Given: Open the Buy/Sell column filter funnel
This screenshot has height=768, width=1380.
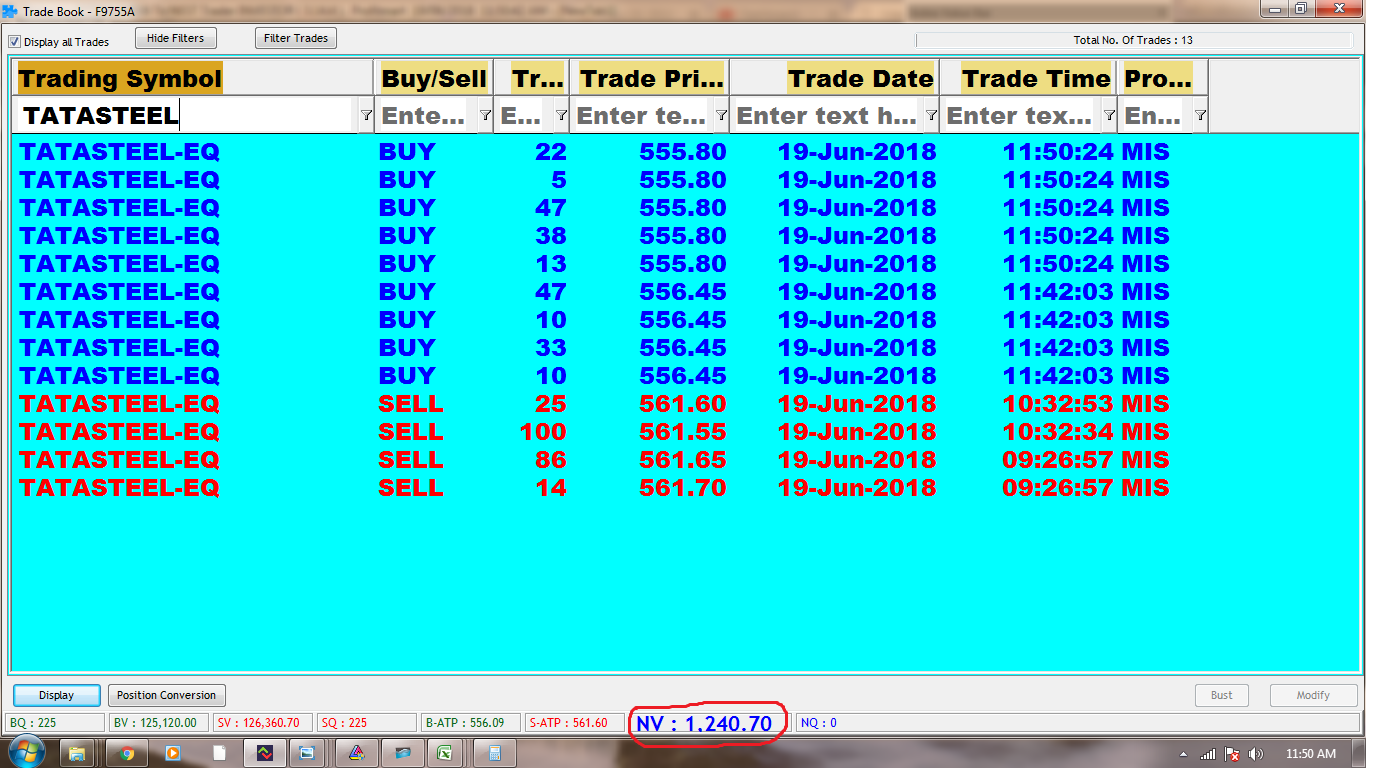Looking at the screenshot, I should [485, 116].
